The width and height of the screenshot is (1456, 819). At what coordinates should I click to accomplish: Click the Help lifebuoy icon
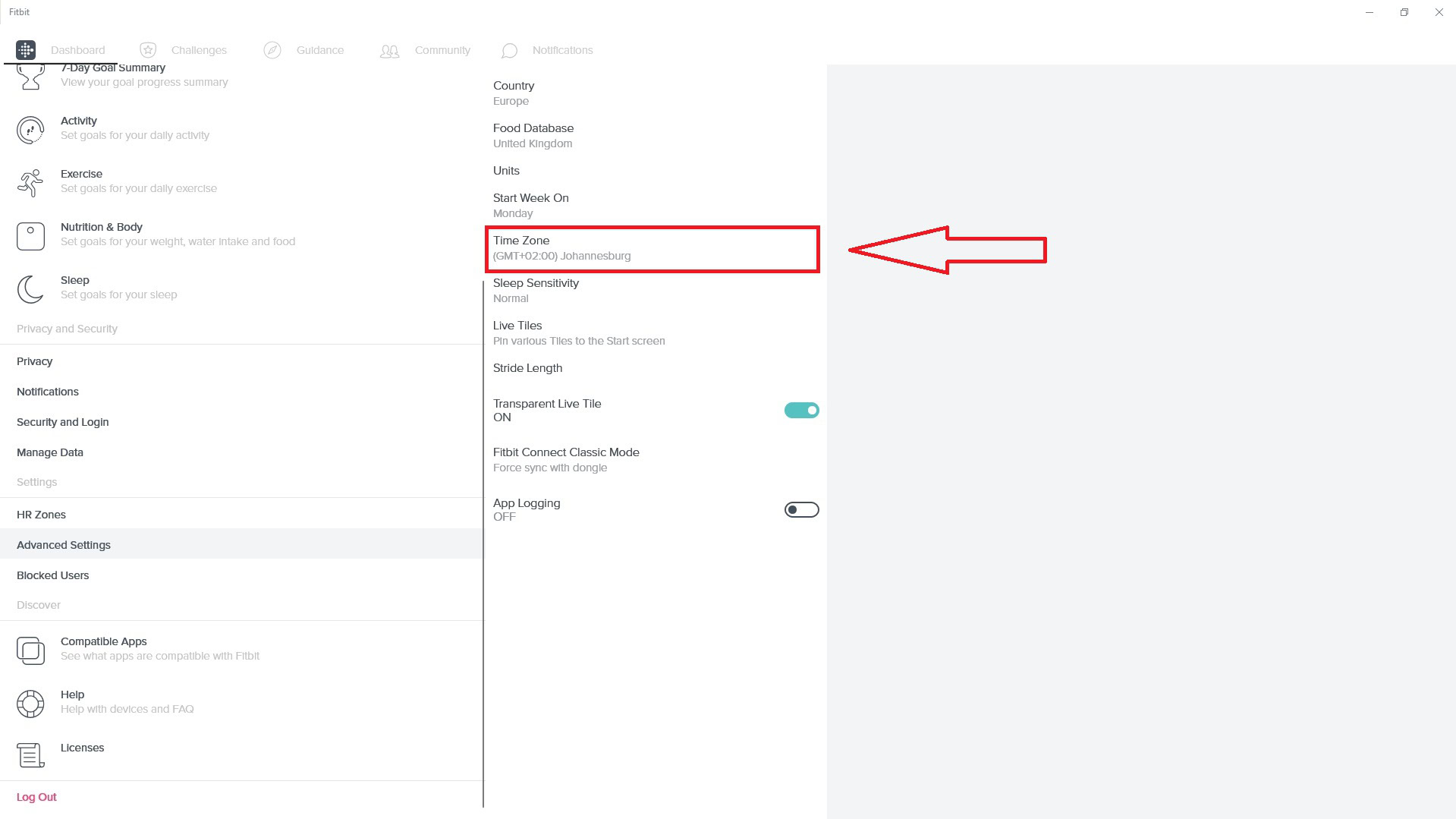[x=30, y=703]
